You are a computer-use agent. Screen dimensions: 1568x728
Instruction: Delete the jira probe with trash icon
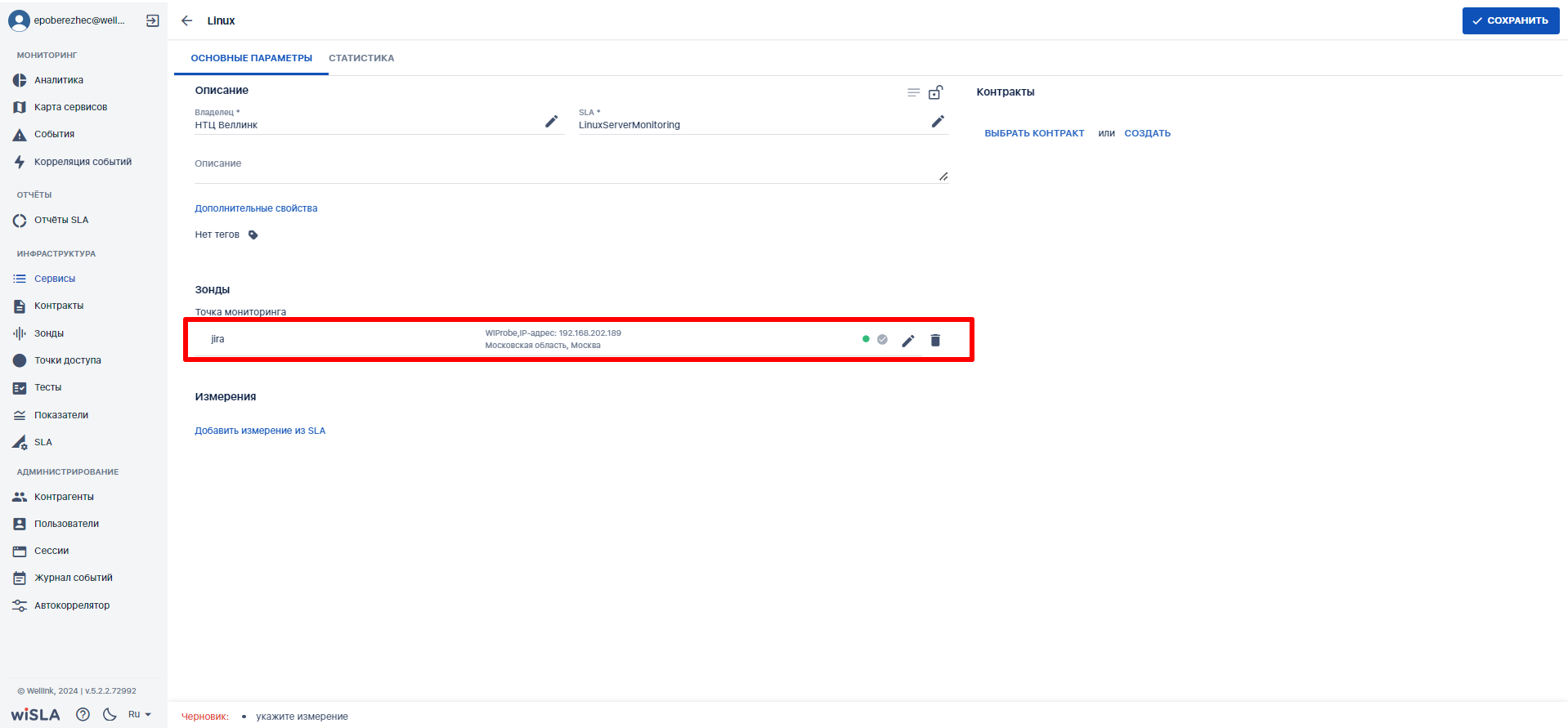(x=935, y=340)
